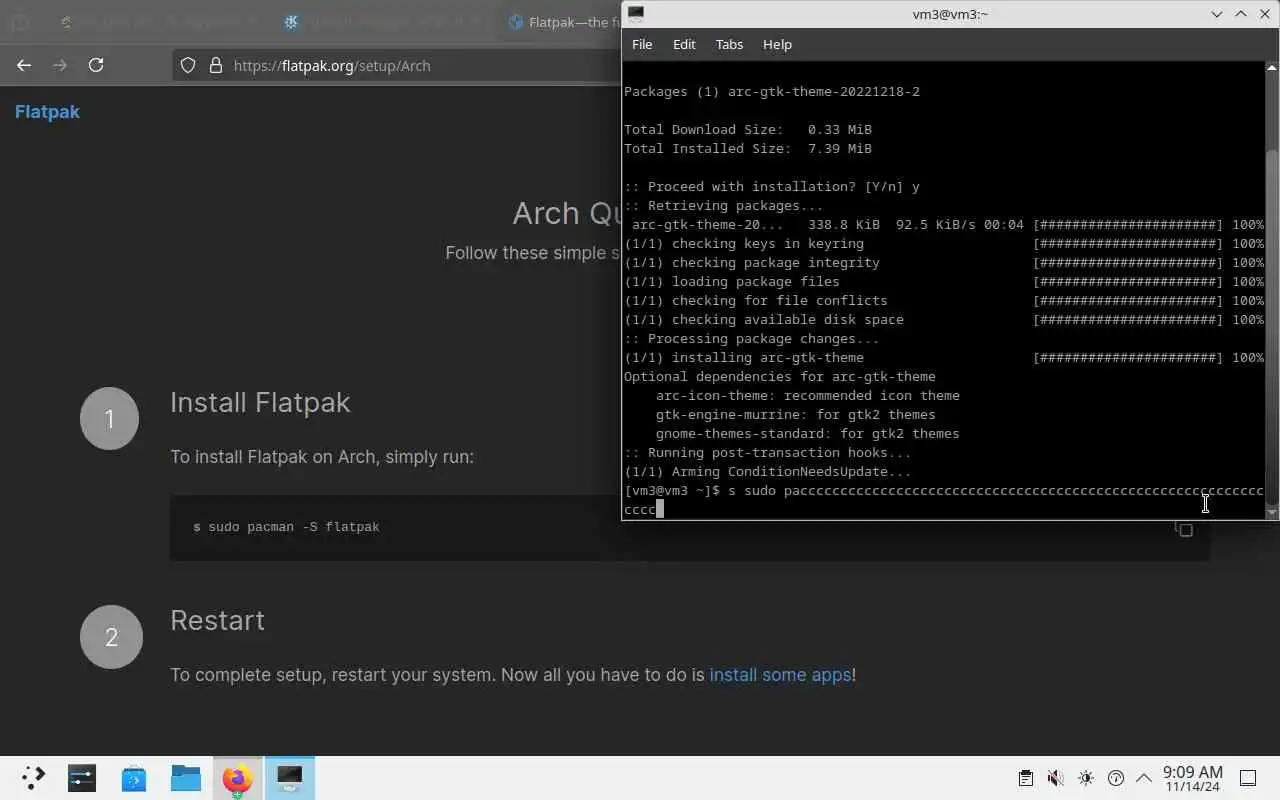Click the terminal scrollbar thumb

coord(1271,326)
